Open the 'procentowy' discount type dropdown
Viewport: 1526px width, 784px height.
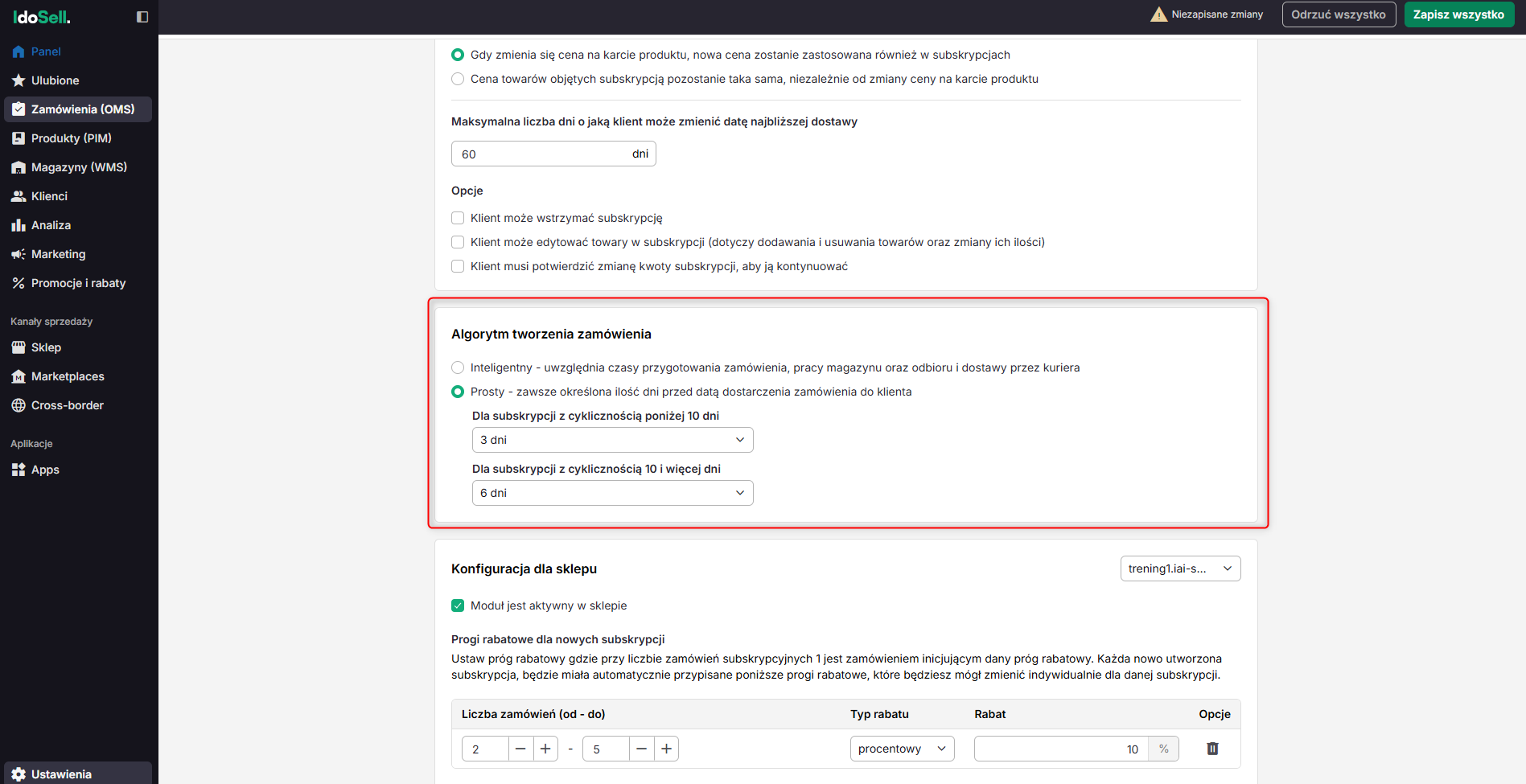point(902,749)
